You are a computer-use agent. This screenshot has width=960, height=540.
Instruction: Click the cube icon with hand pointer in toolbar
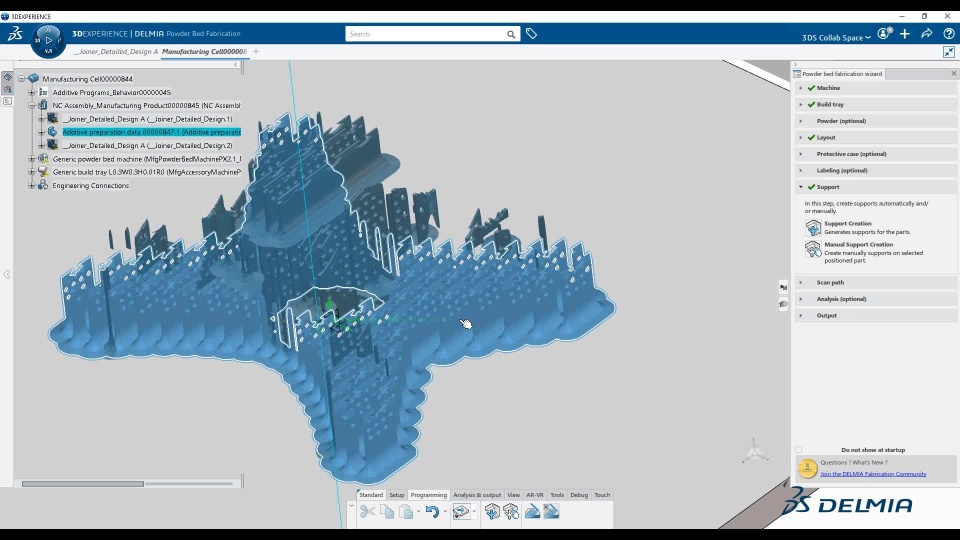click(x=511, y=511)
